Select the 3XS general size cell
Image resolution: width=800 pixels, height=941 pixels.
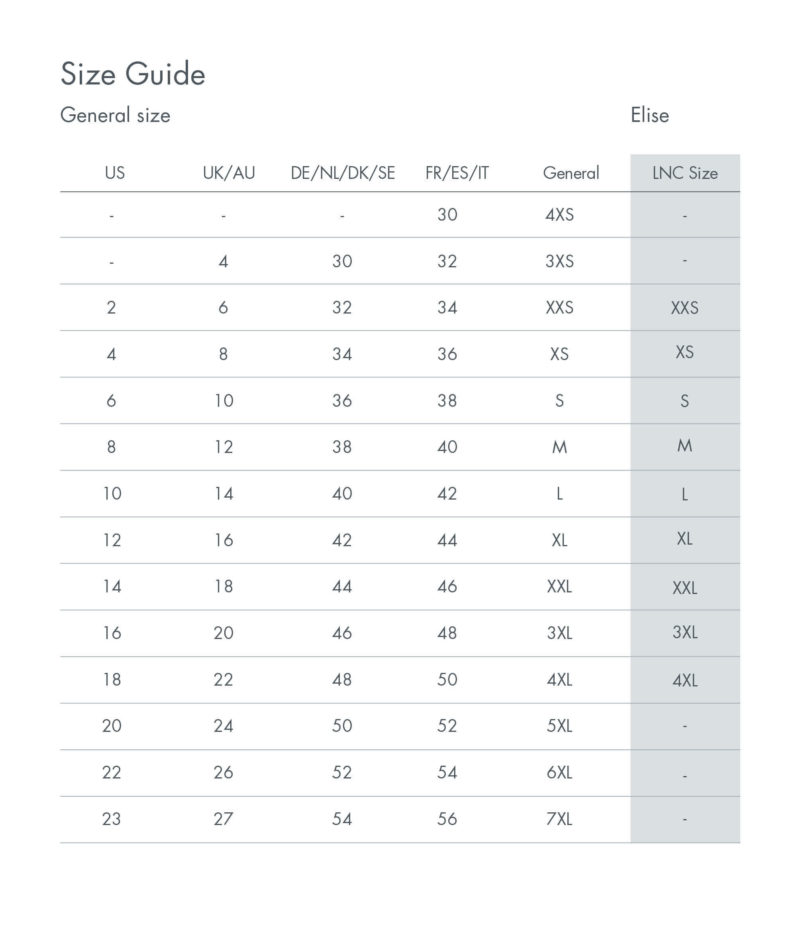coord(560,261)
